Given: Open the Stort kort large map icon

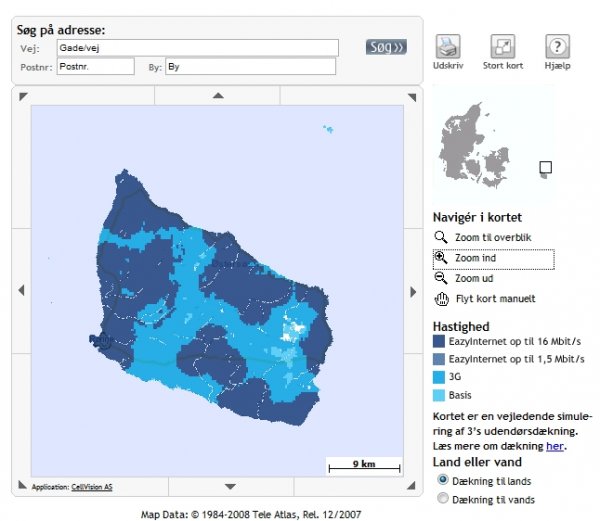Looking at the screenshot, I should (x=502, y=46).
